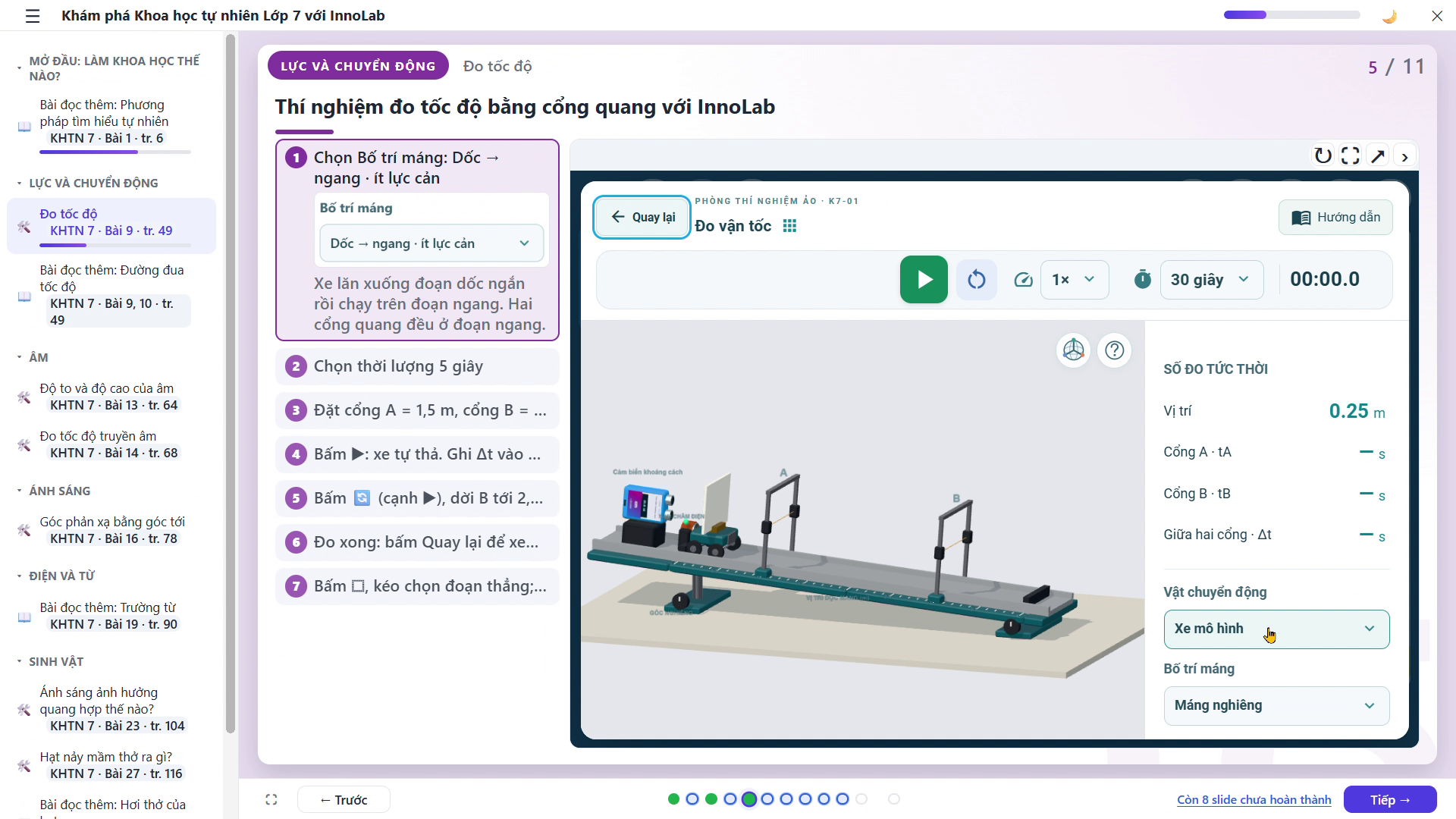Open step 2 Chọn thời lượng 5 giây

417,366
